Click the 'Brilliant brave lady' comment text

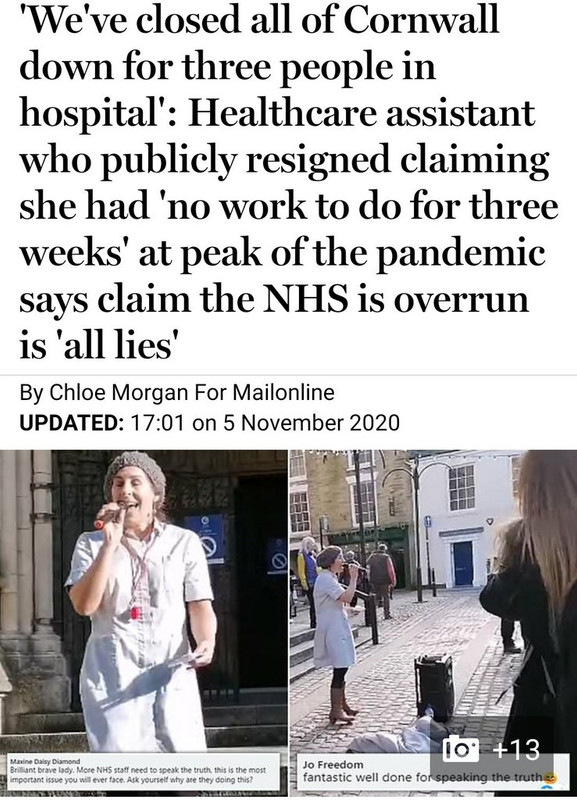click(138, 776)
